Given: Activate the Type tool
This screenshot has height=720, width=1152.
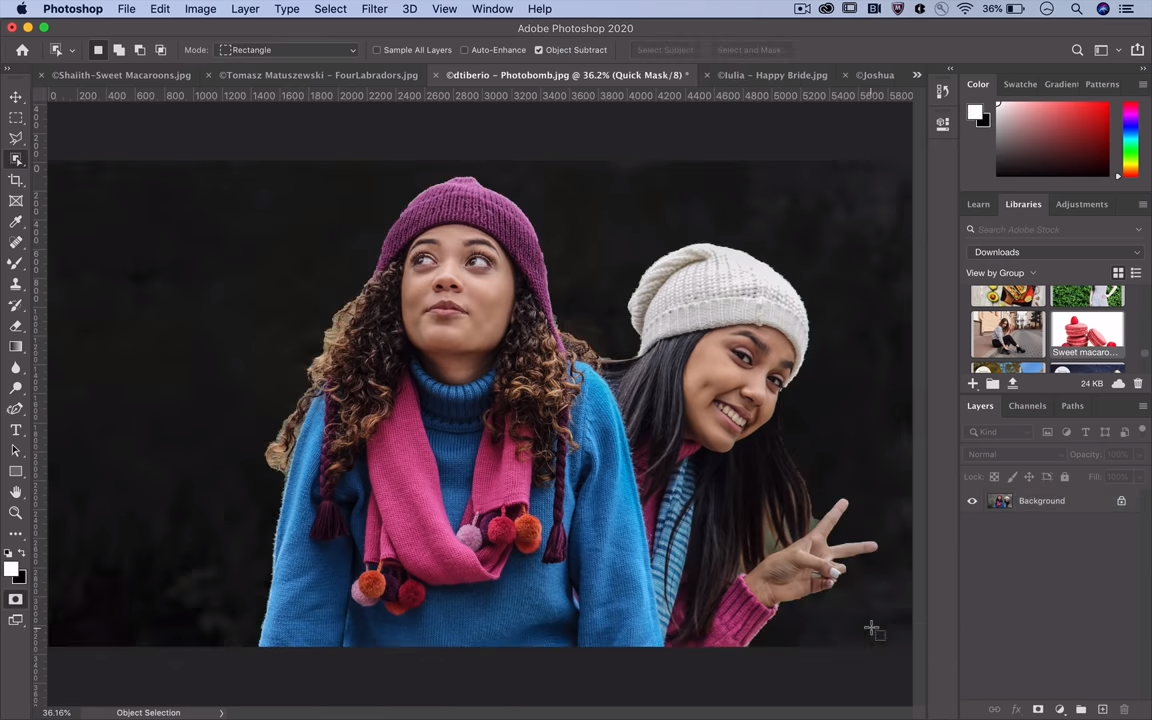Looking at the screenshot, I should click(x=16, y=430).
